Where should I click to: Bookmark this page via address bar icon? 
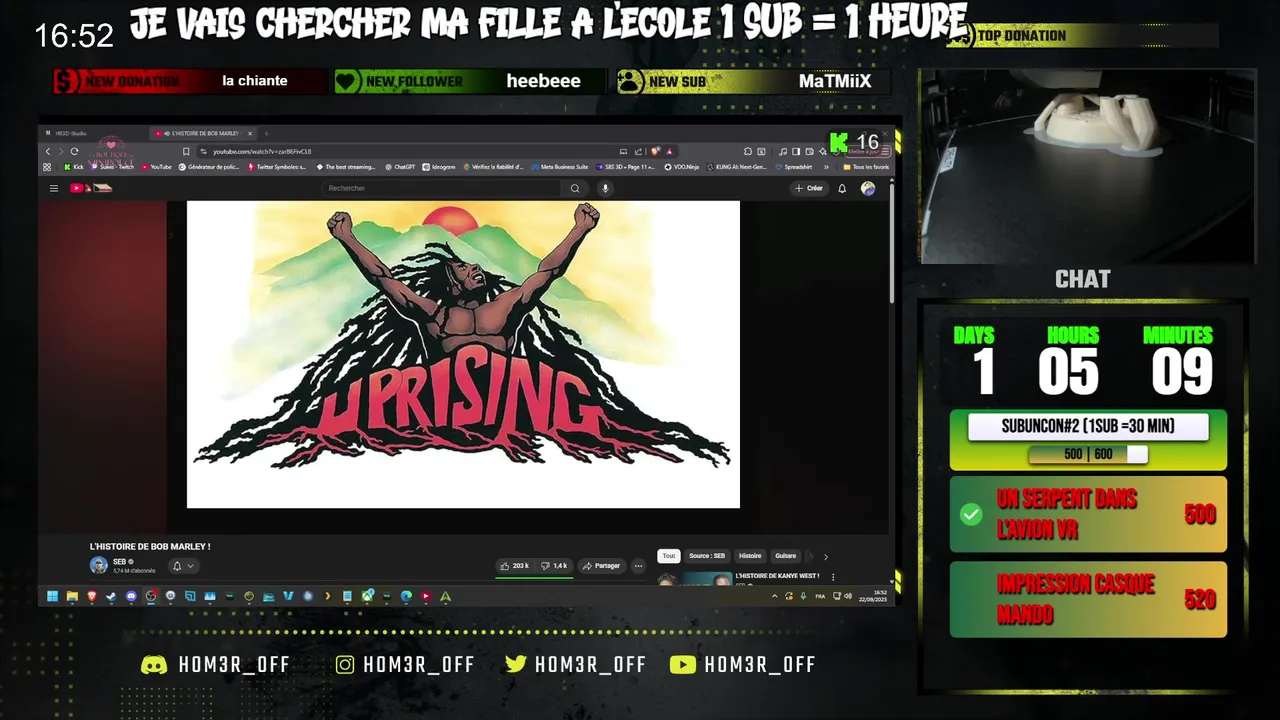186,151
